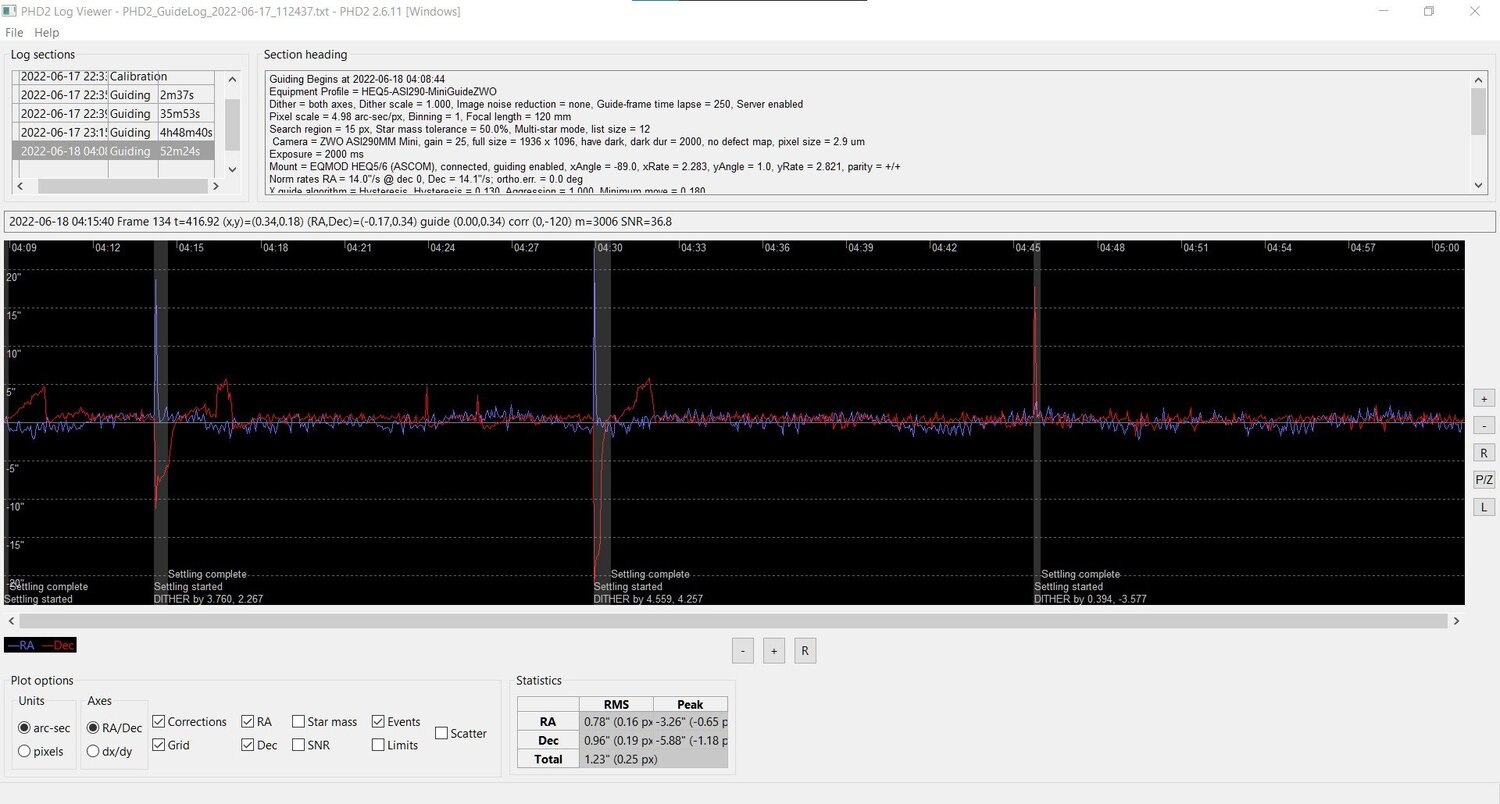Viewport: 1500px width, 804px height.
Task: Click the 'DITHER by 4.559, 4.257' event label
Action: (x=648, y=599)
